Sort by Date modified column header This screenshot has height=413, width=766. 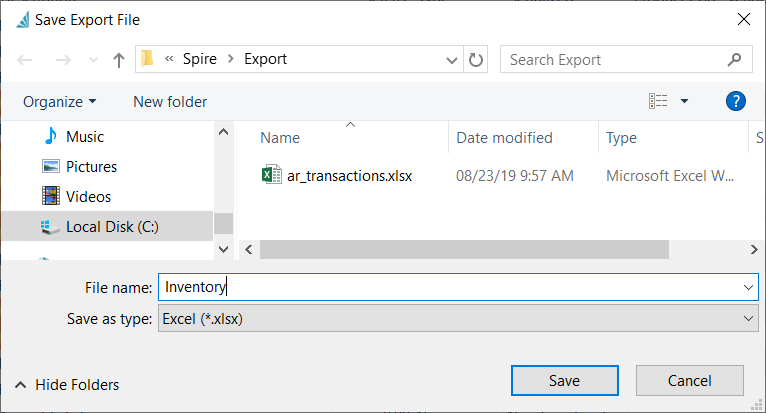504,138
